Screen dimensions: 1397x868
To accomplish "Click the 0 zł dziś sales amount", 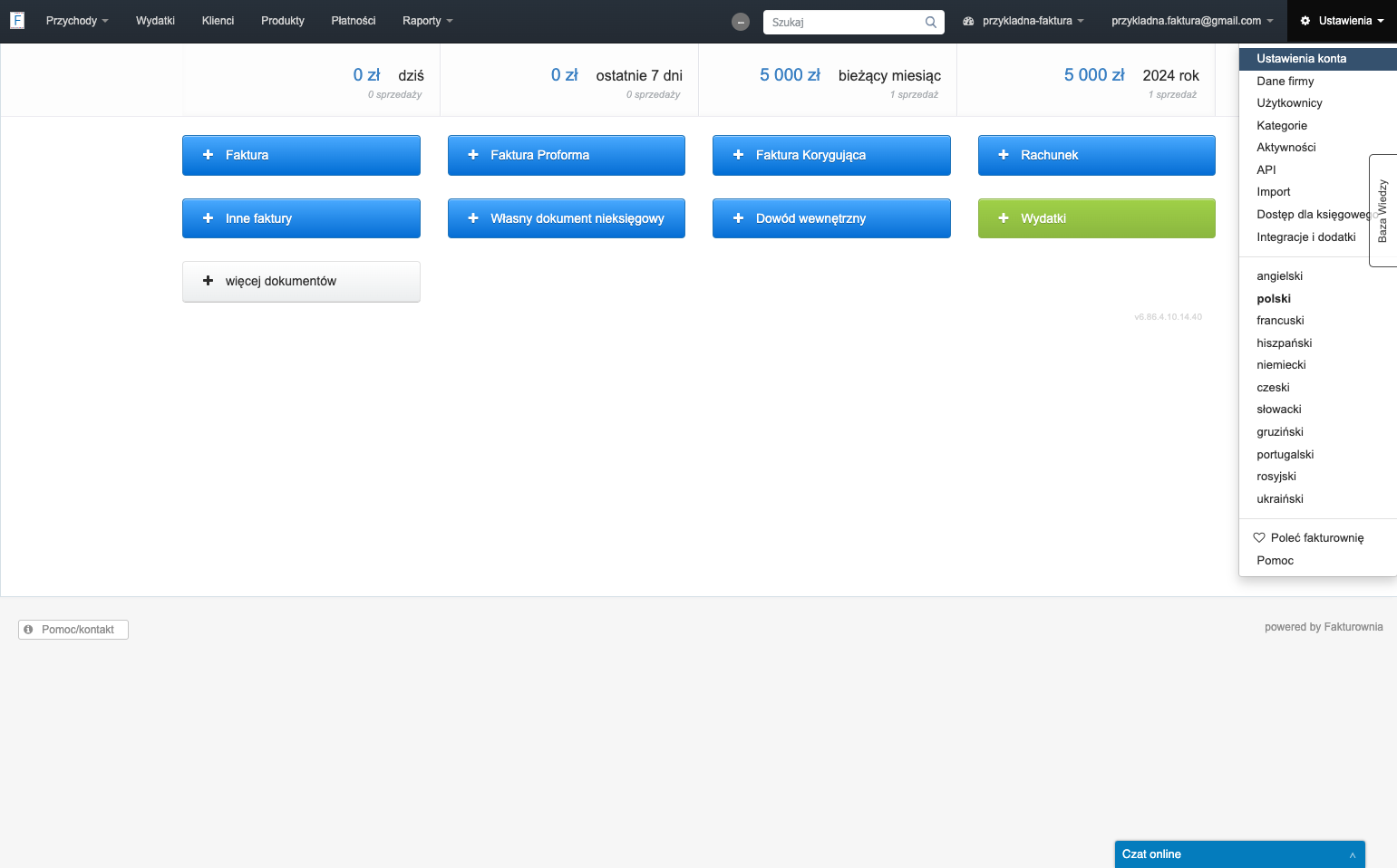I will click(x=366, y=75).
